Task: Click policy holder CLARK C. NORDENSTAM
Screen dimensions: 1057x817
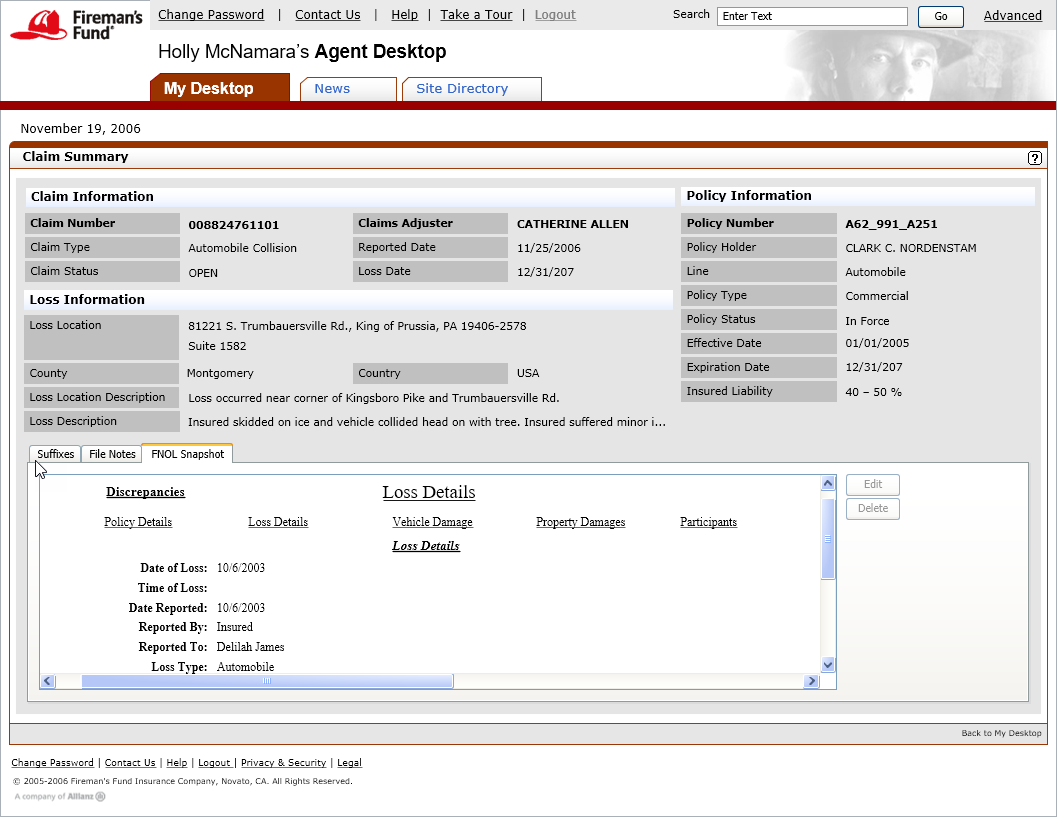Action: pyautogui.click(x=911, y=248)
